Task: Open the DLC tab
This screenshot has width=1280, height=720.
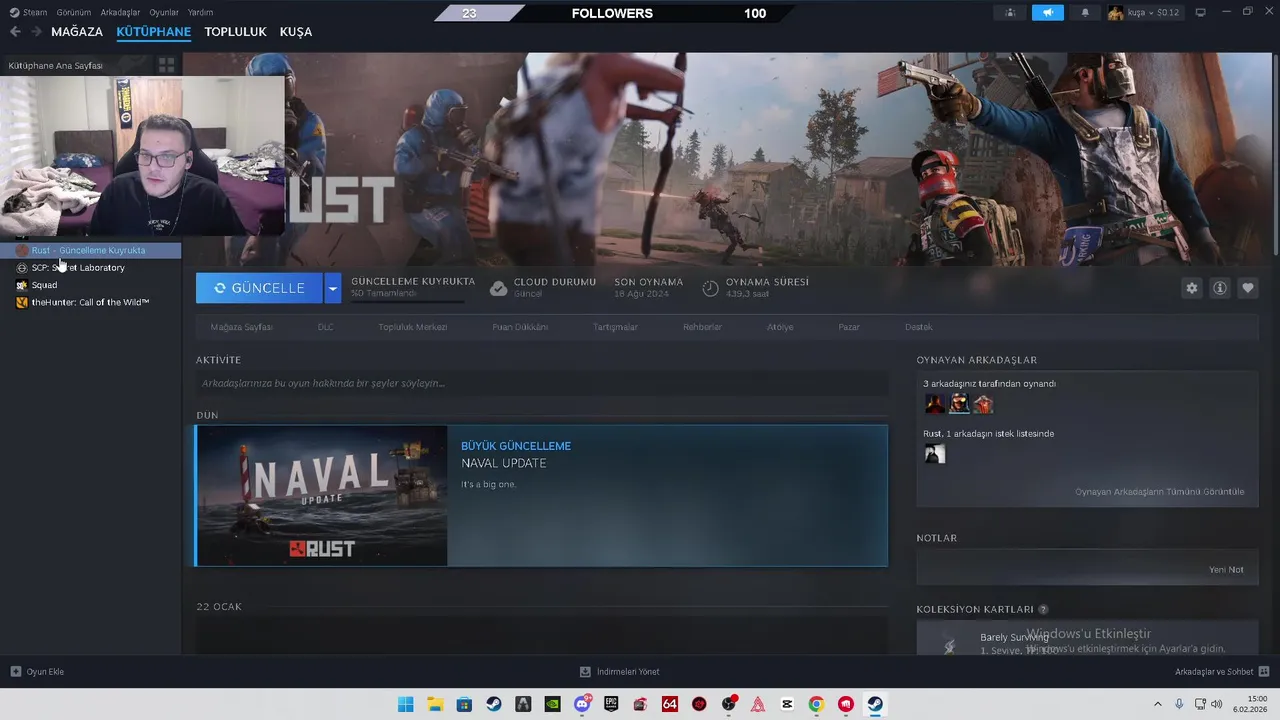Action: pos(325,327)
